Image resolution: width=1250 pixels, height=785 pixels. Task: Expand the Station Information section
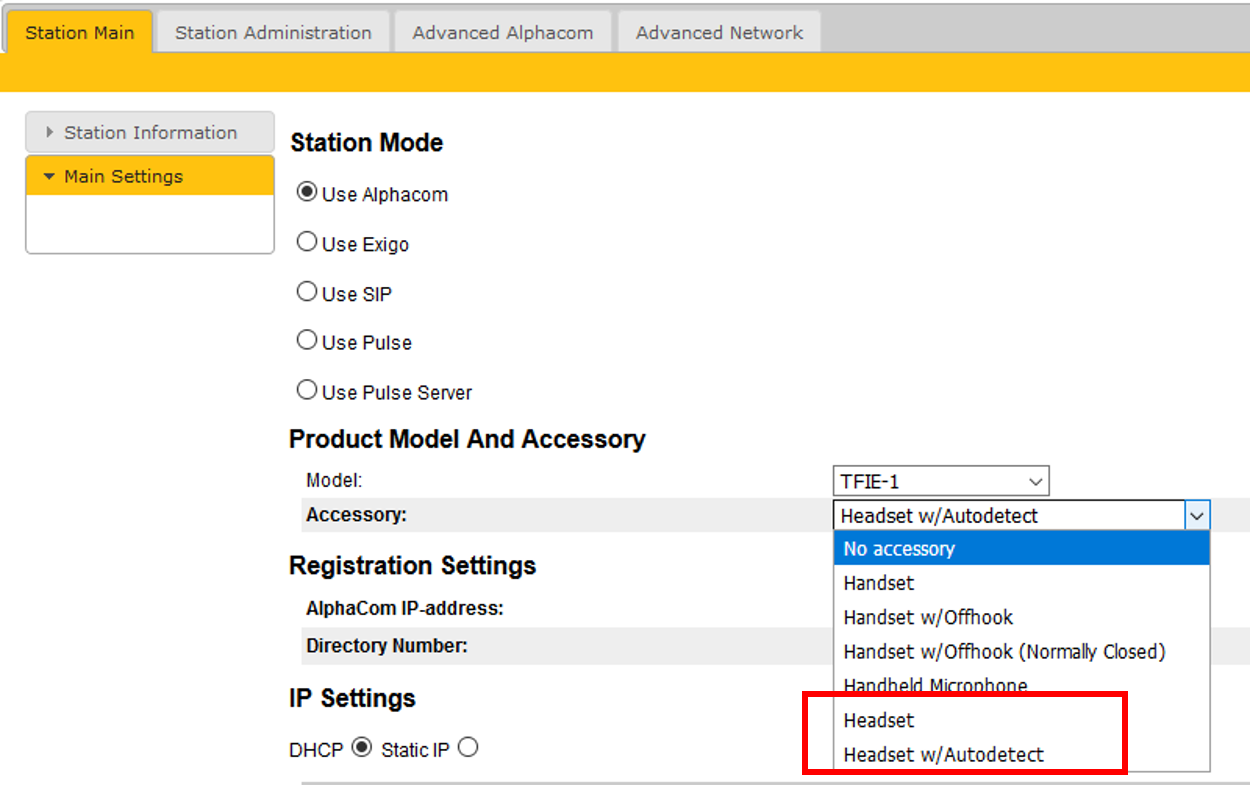(150, 132)
